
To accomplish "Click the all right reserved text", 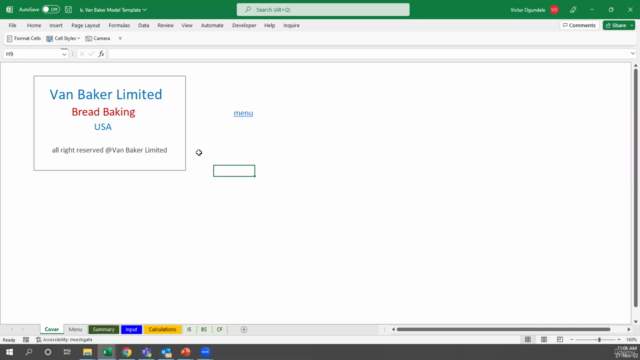I will [109, 150].
